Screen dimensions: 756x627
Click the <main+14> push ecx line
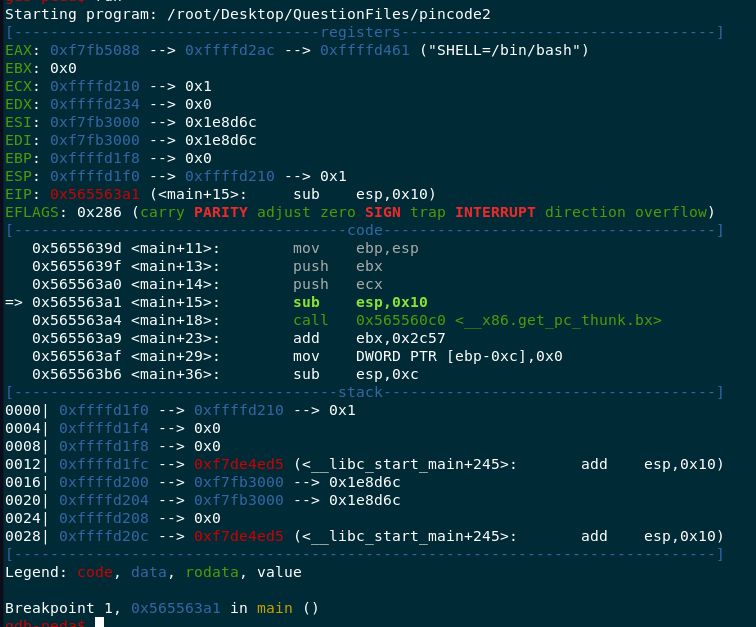pos(207,285)
